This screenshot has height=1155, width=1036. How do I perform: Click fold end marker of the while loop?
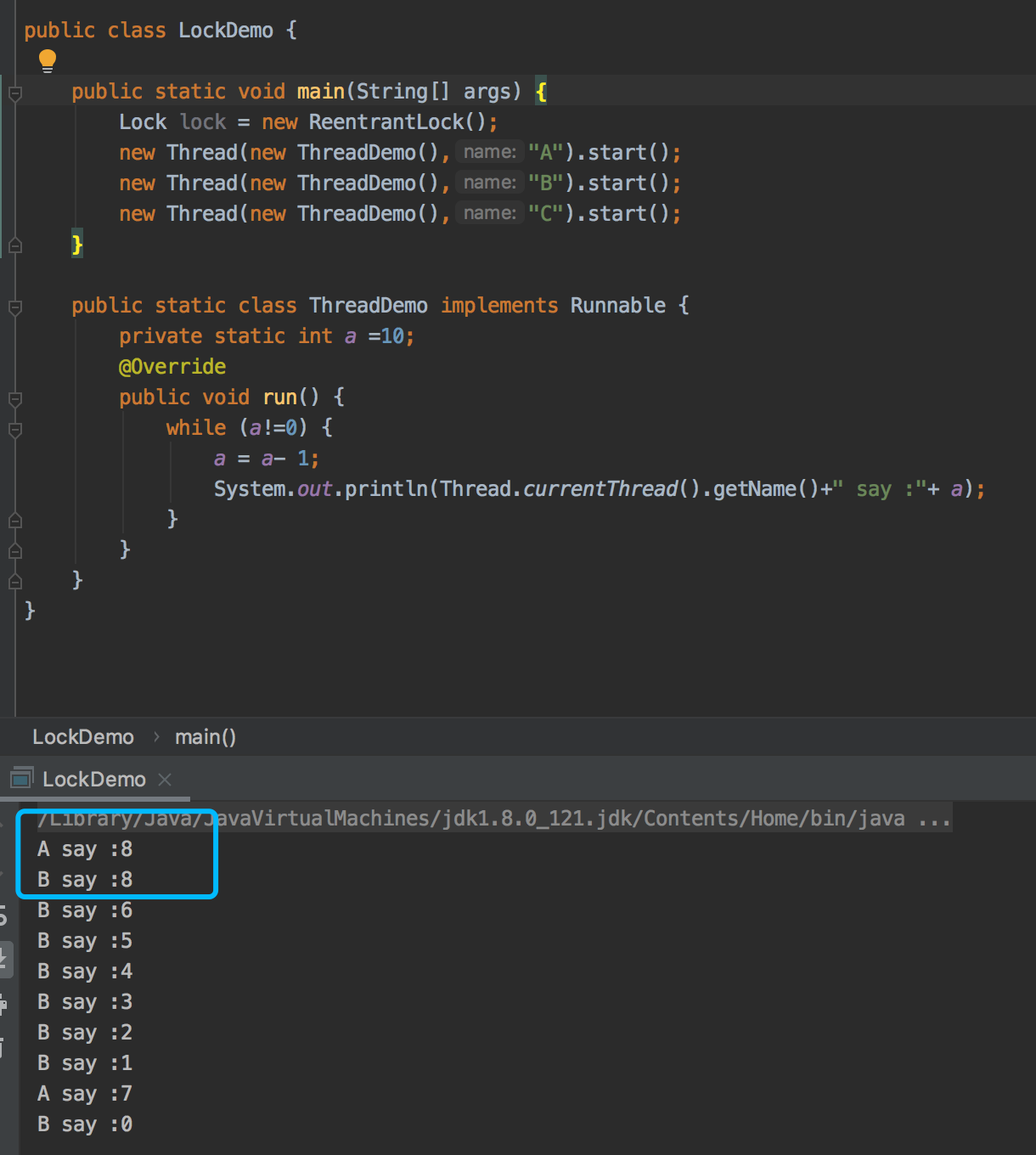coord(14,520)
